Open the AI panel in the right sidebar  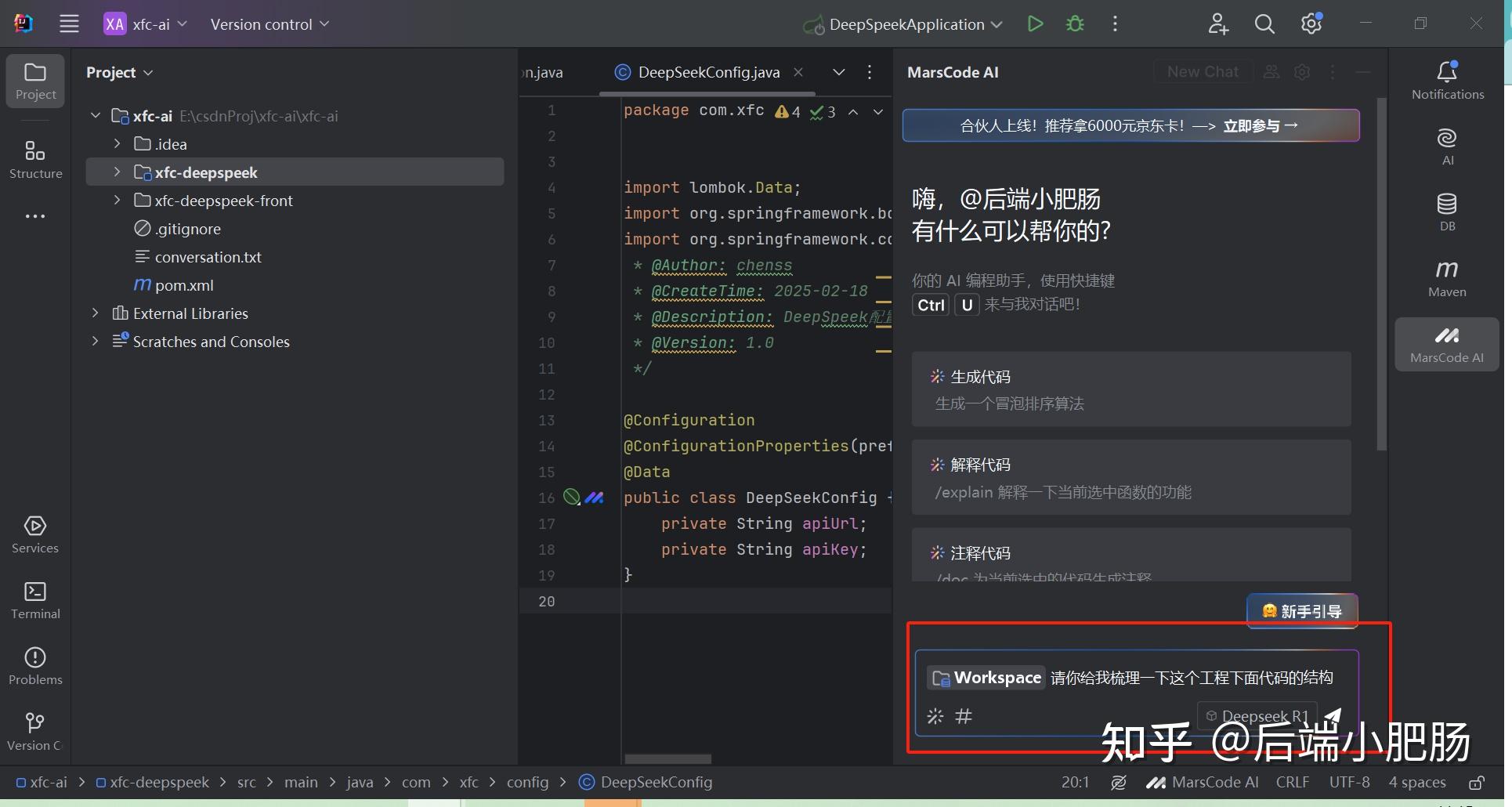(1445, 146)
